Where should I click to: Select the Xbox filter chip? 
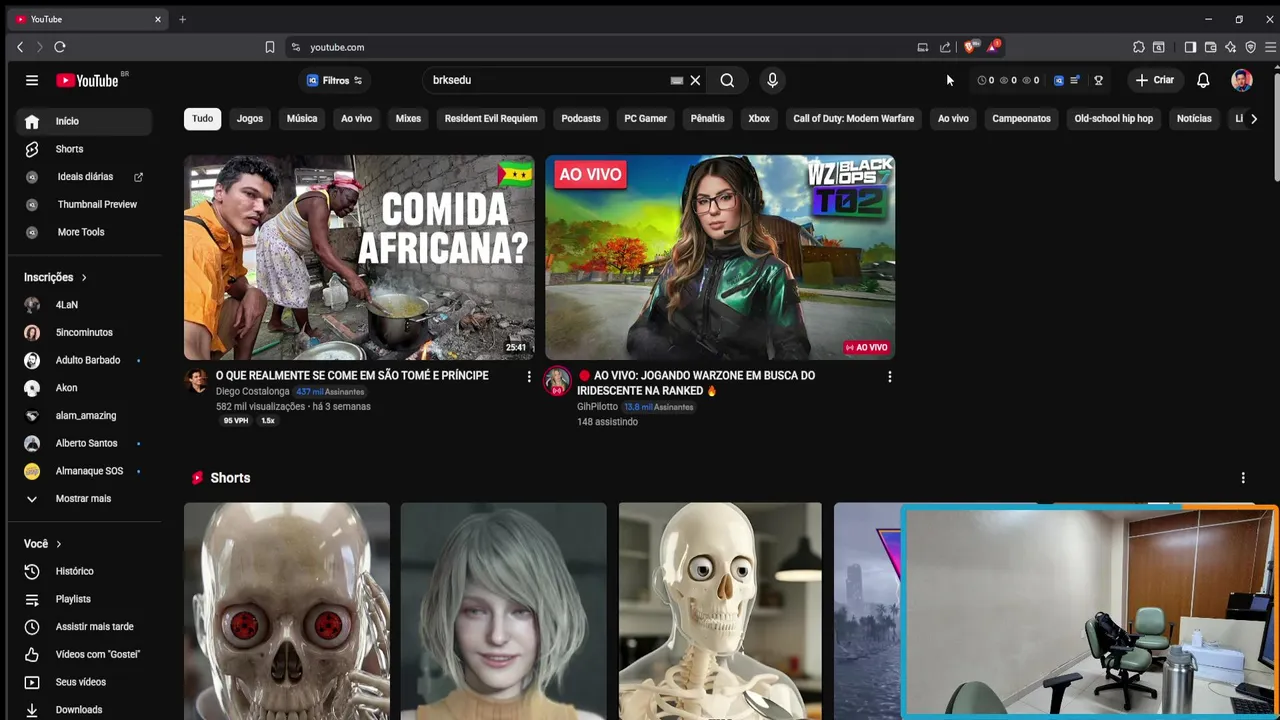click(x=759, y=118)
